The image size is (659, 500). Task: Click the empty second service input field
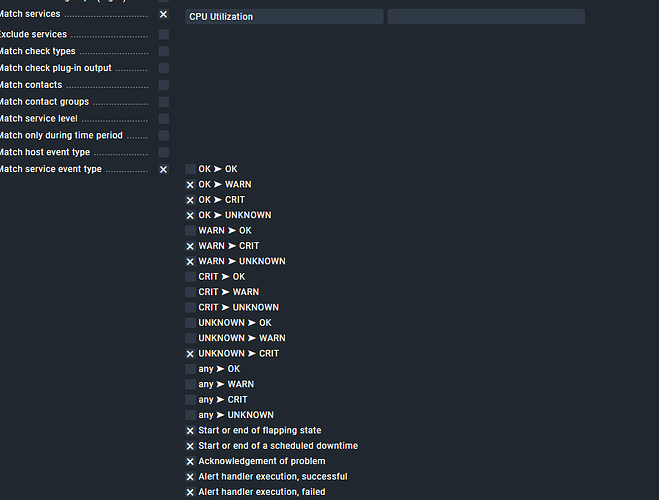485,17
